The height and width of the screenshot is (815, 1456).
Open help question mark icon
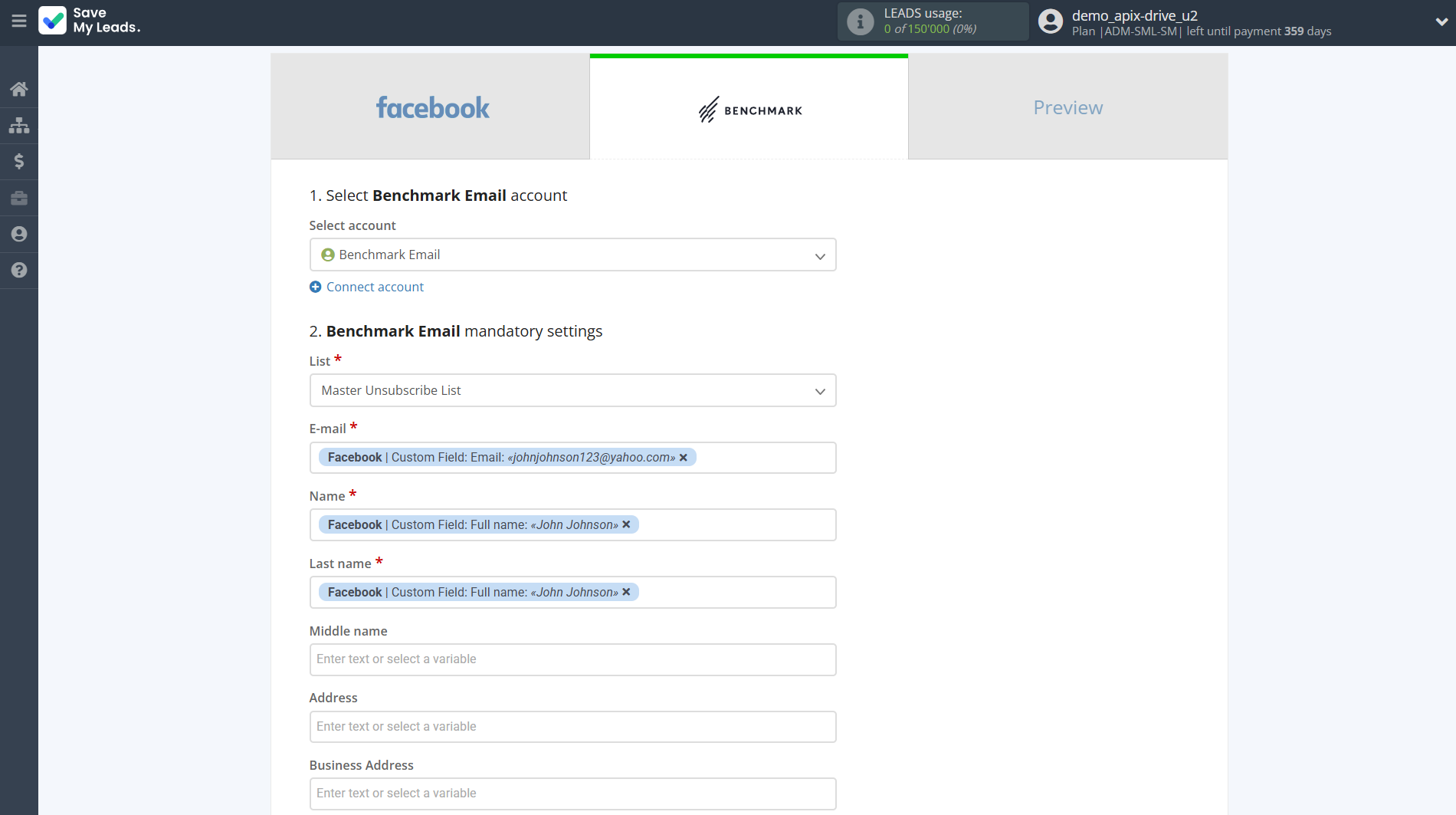[19, 270]
